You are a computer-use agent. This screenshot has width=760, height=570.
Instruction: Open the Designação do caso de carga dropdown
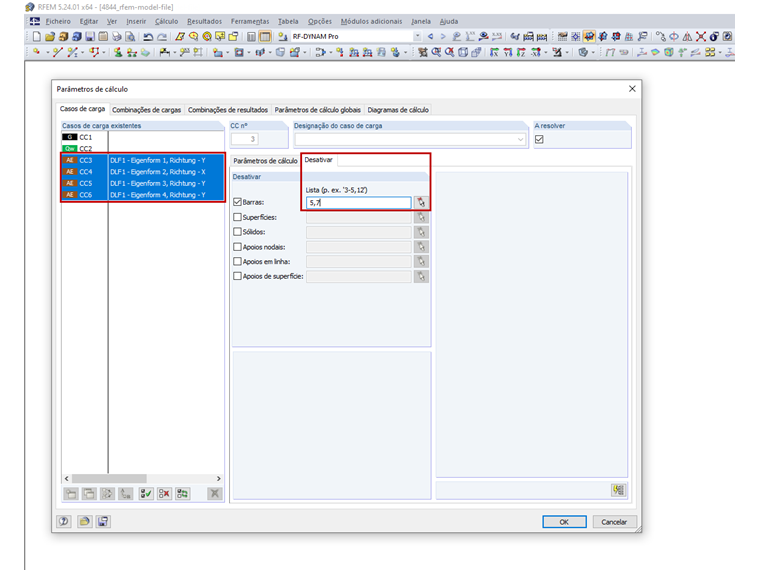(520, 140)
